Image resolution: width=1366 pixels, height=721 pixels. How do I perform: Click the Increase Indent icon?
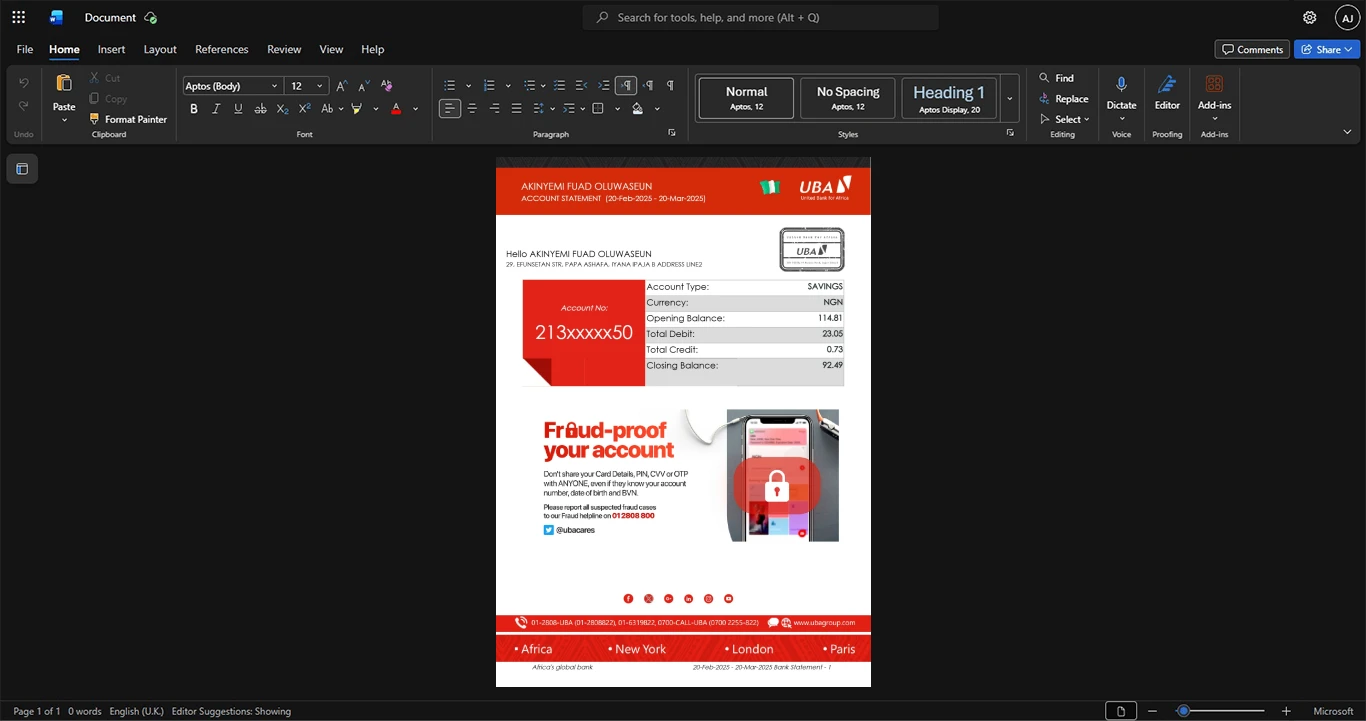point(604,86)
